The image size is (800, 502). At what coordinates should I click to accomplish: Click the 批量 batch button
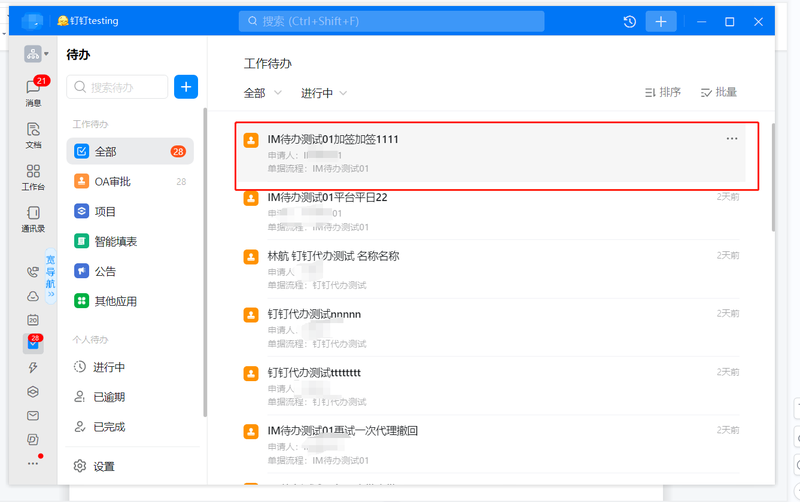[x=719, y=93]
